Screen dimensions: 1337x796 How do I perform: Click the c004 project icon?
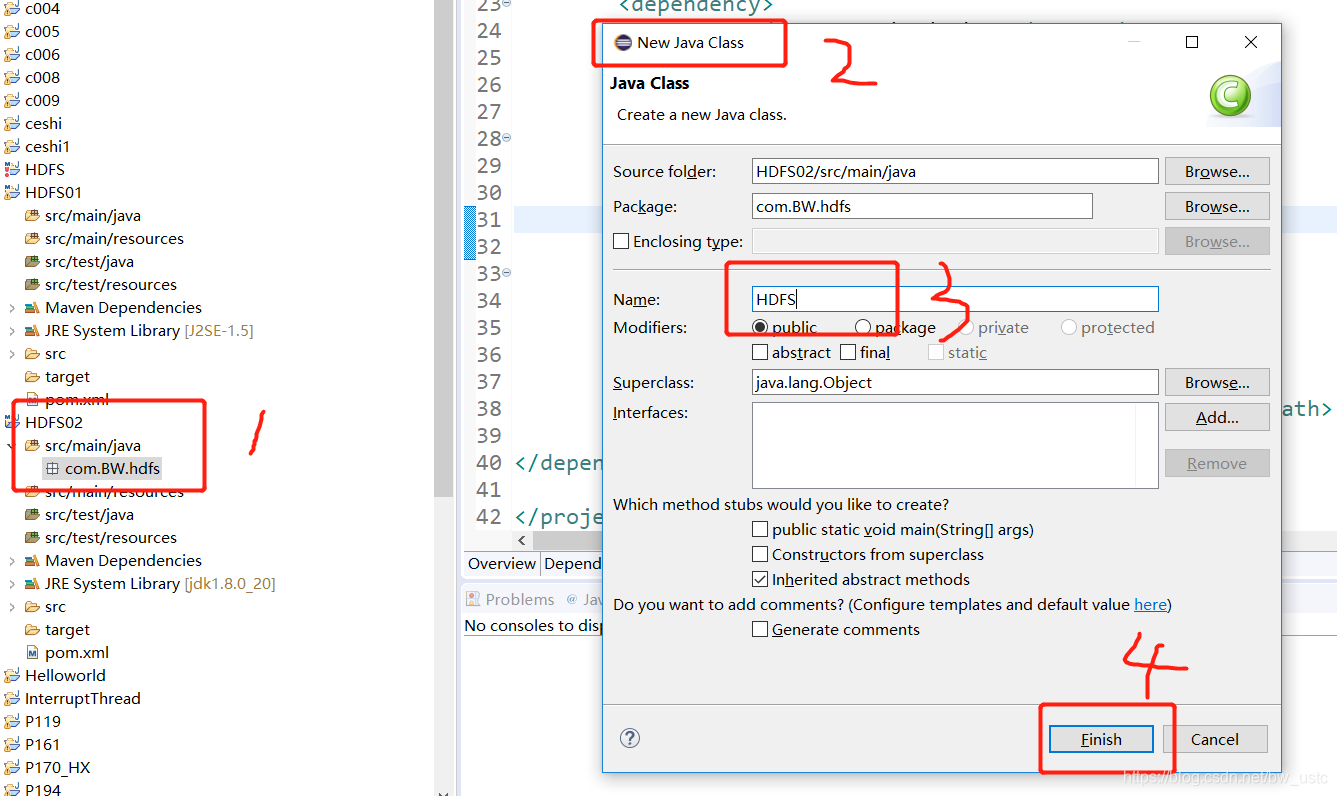(x=12, y=8)
